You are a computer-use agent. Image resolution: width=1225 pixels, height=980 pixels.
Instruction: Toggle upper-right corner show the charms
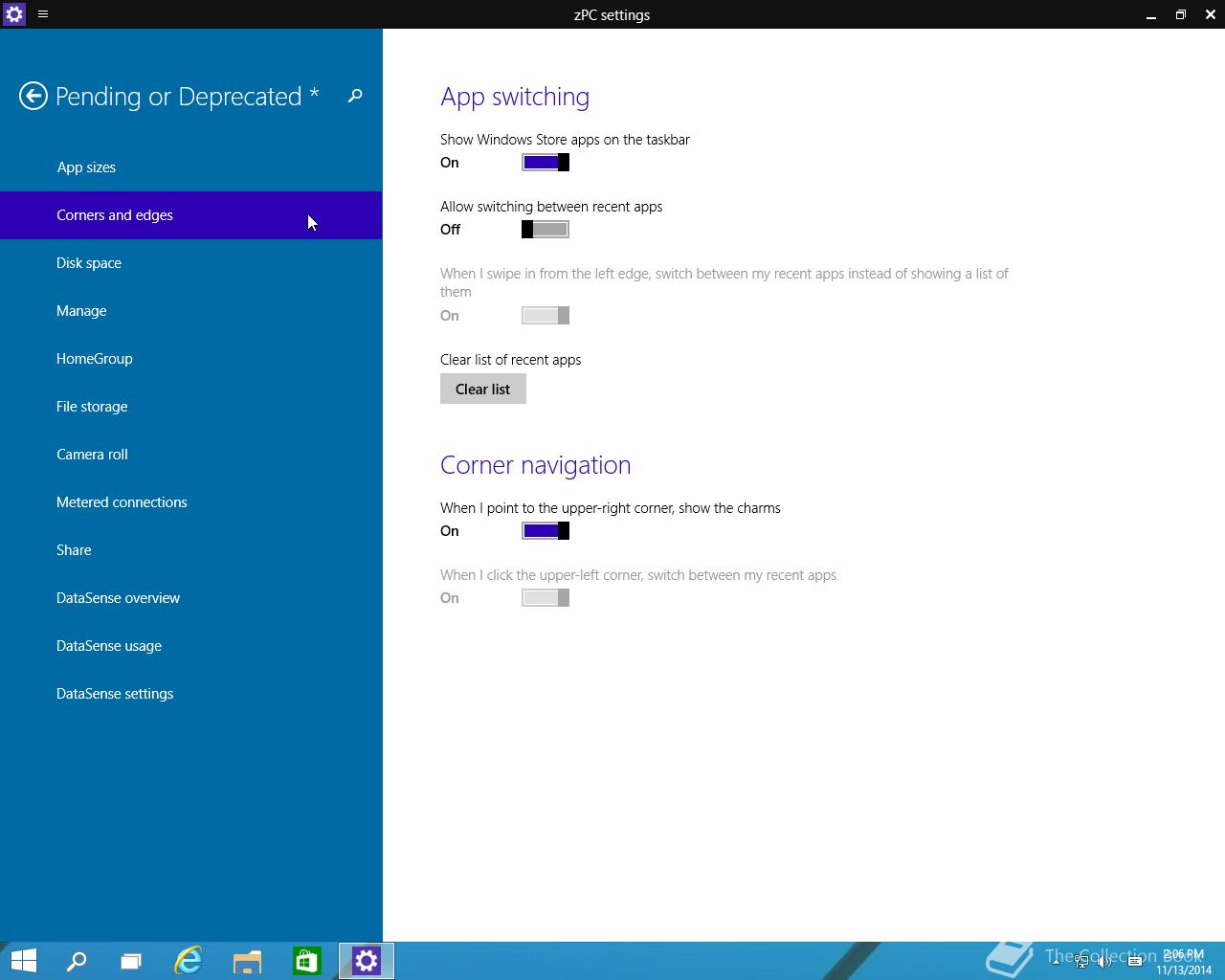click(546, 531)
